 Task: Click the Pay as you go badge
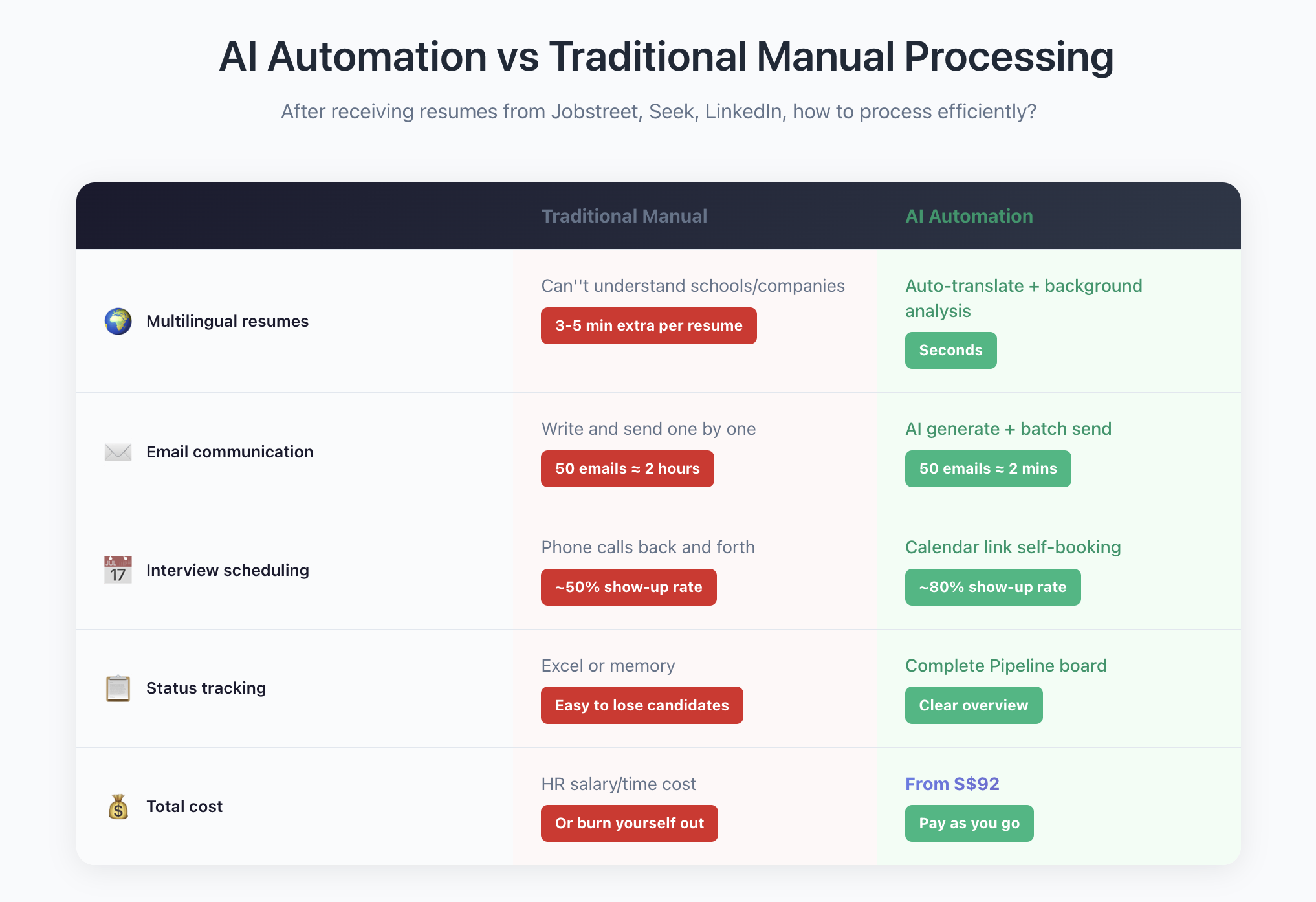pos(969,823)
